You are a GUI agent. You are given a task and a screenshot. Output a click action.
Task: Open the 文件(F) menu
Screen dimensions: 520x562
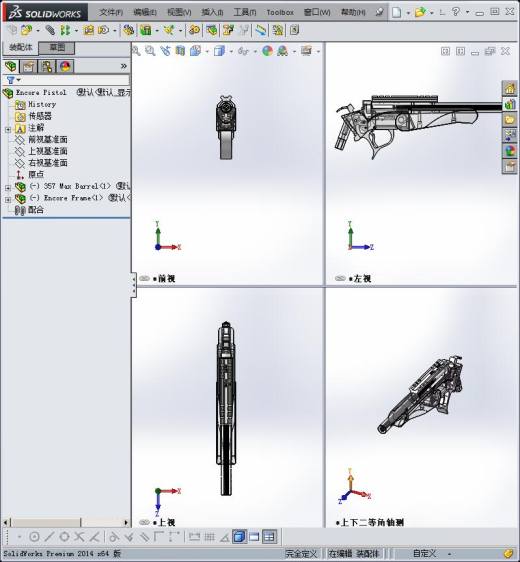pos(111,12)
